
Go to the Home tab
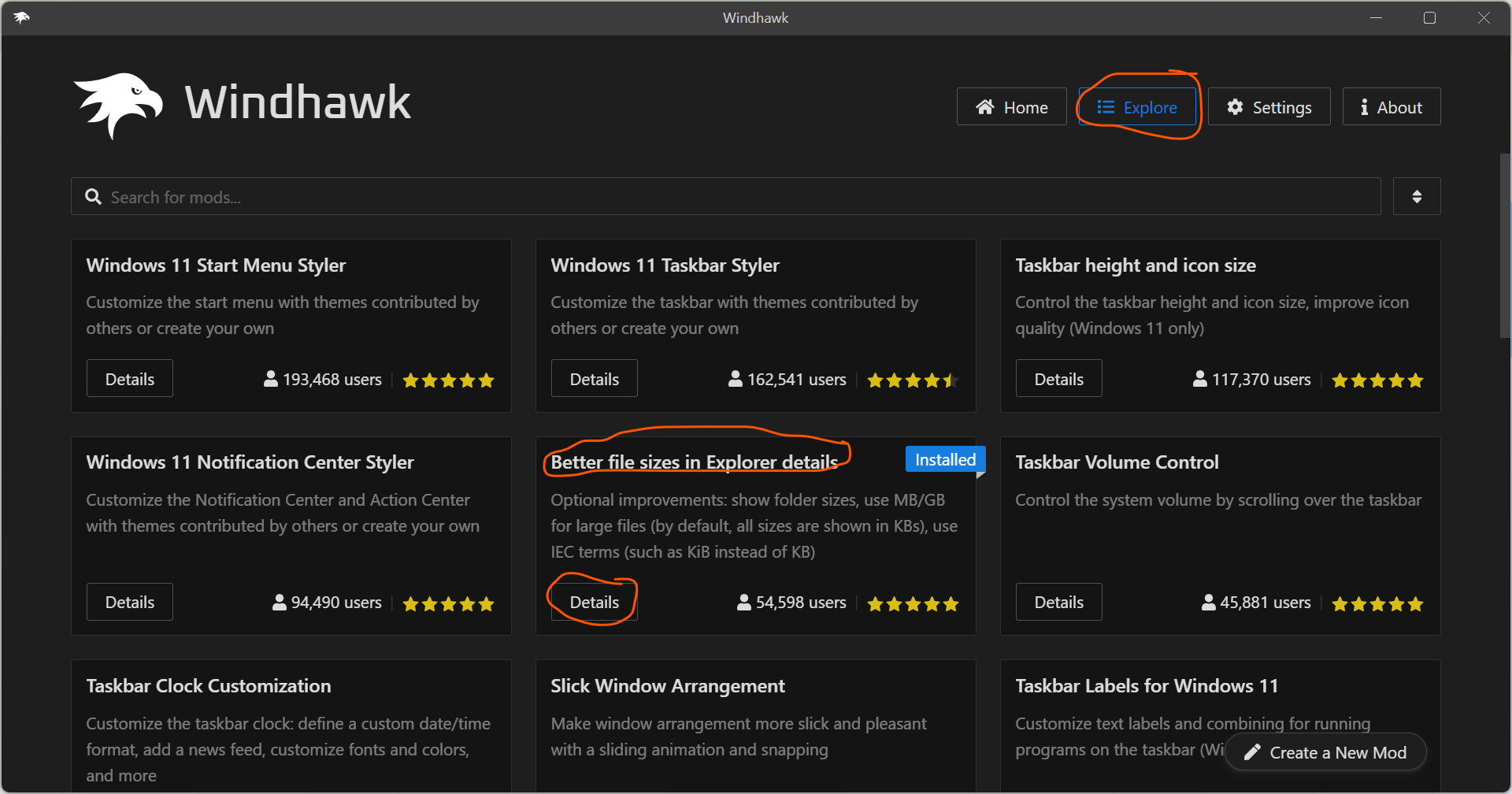coord(1011,106)
